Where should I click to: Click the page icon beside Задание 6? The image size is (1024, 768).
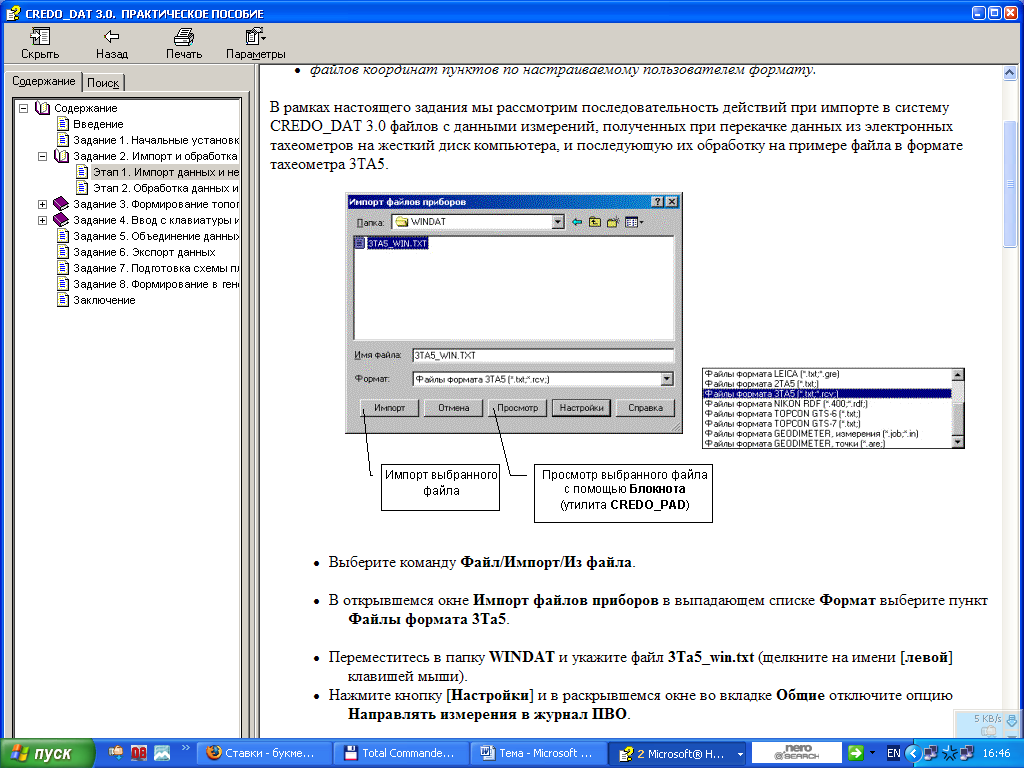click(x=63, y=252)
